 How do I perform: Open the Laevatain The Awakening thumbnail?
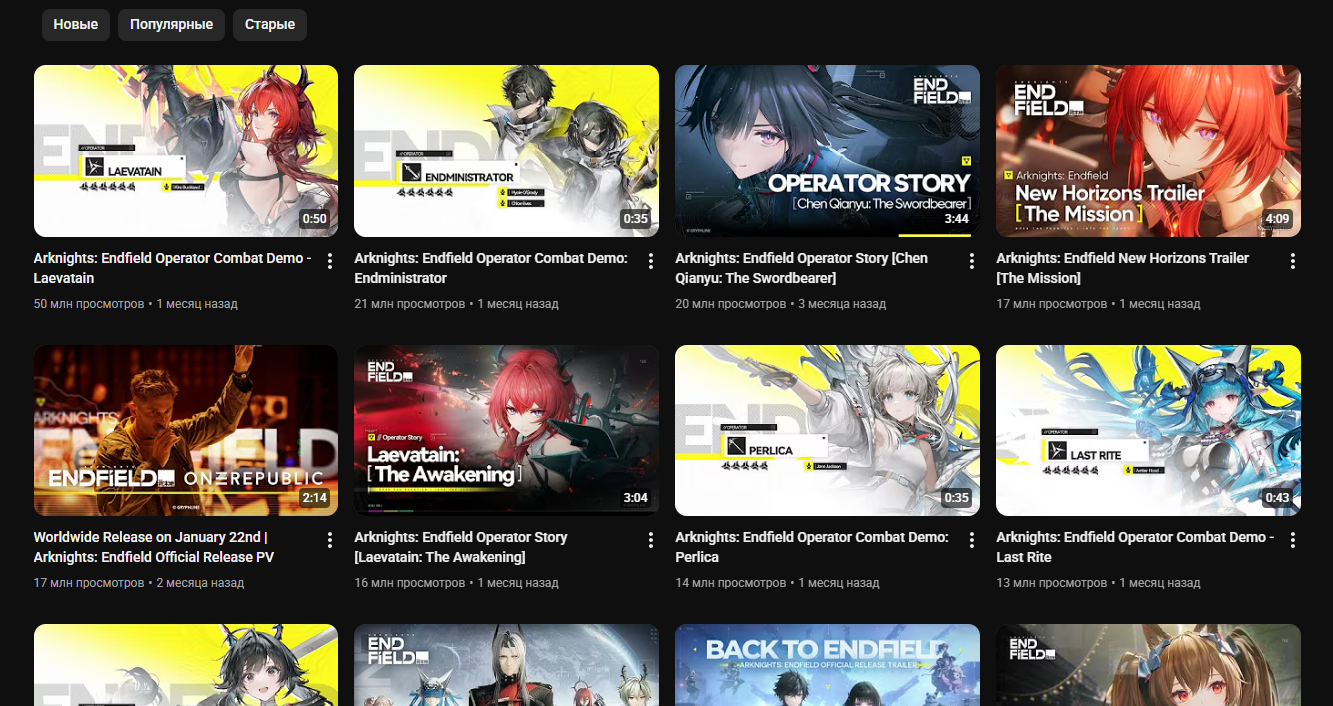point(506,430)
